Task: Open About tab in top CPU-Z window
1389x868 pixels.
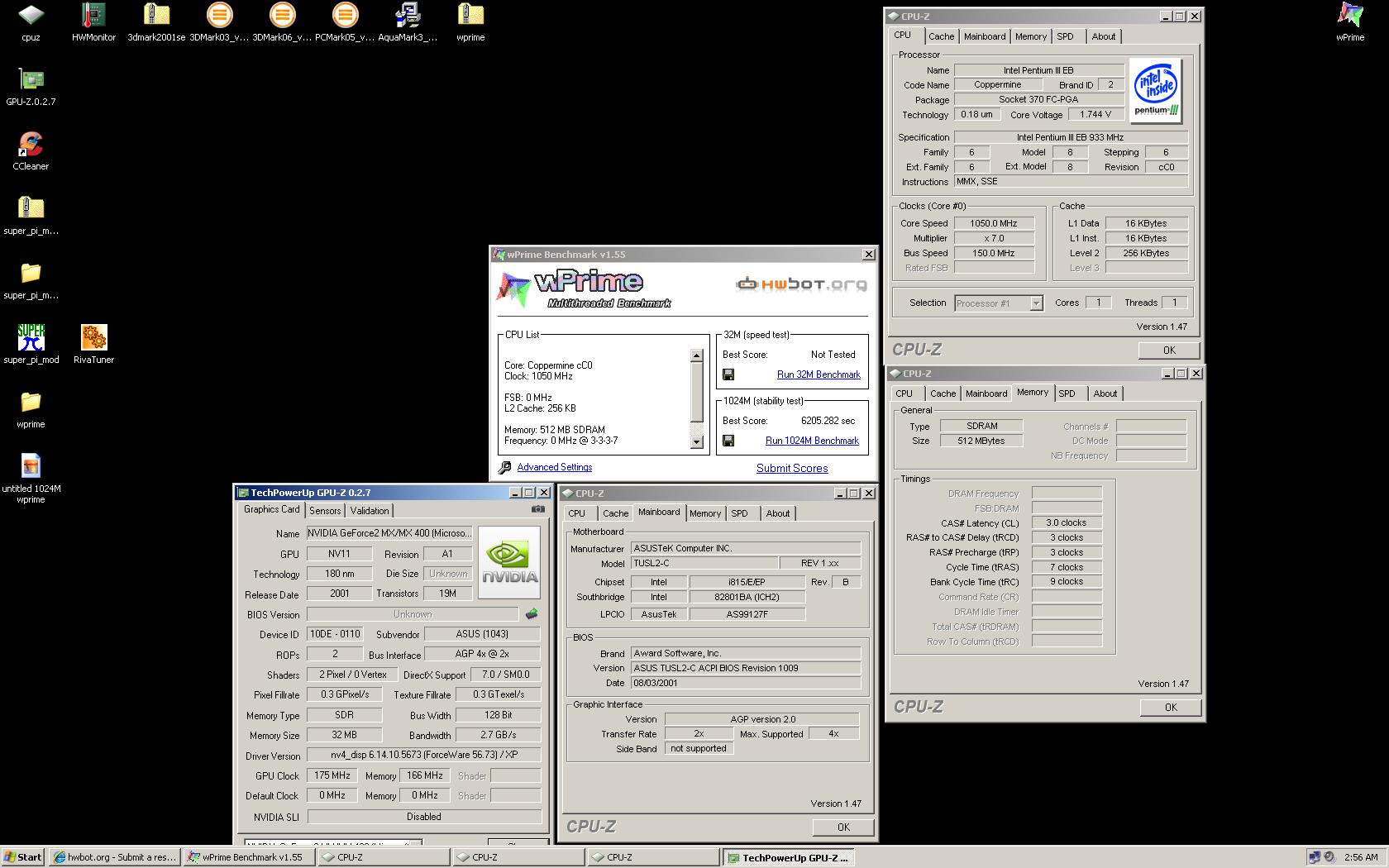Action: [1104, 36]
